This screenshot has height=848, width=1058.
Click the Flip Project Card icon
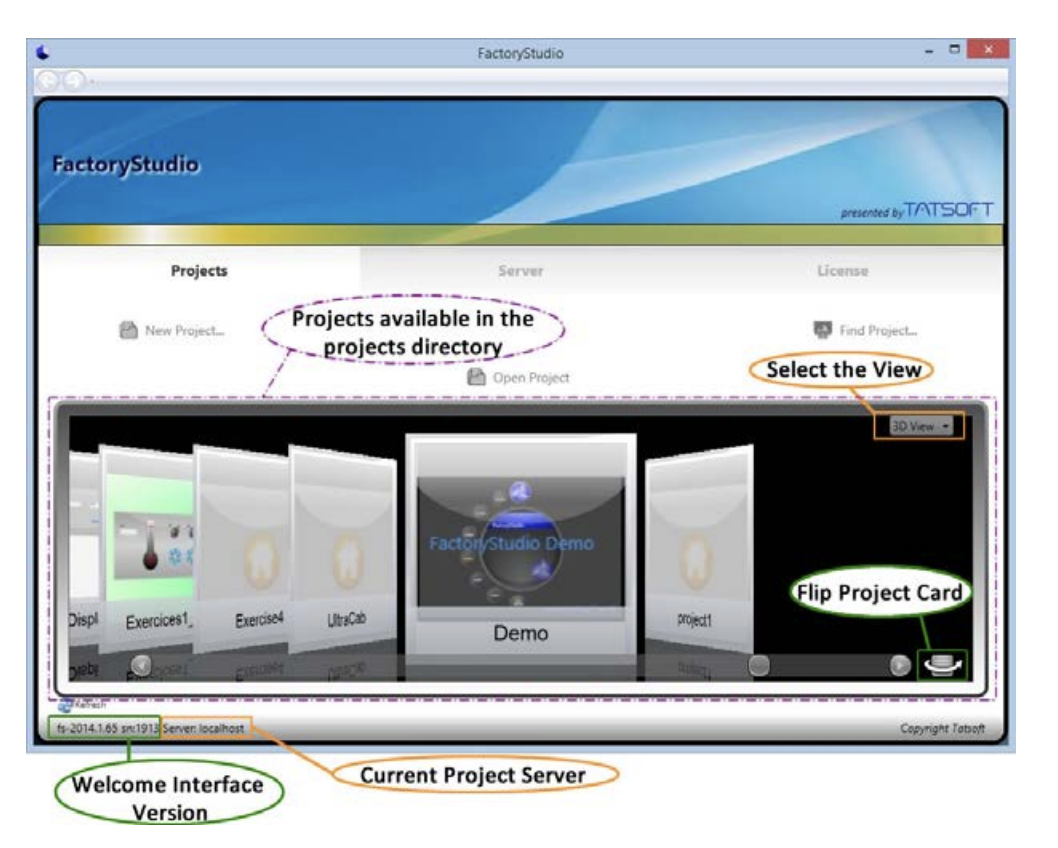(945, 664)
